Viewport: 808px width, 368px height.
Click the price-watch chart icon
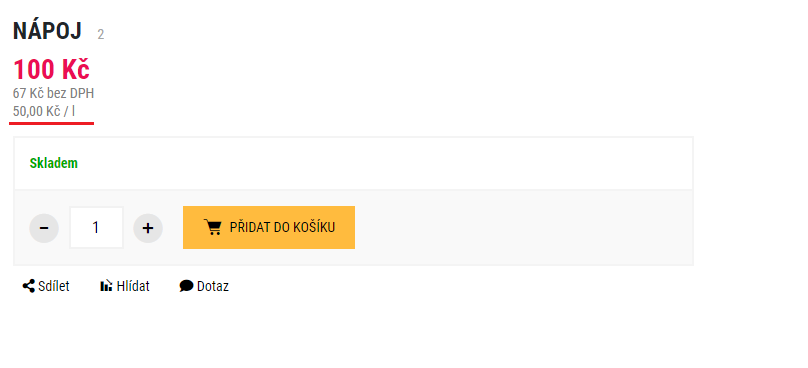coord(106,286)
